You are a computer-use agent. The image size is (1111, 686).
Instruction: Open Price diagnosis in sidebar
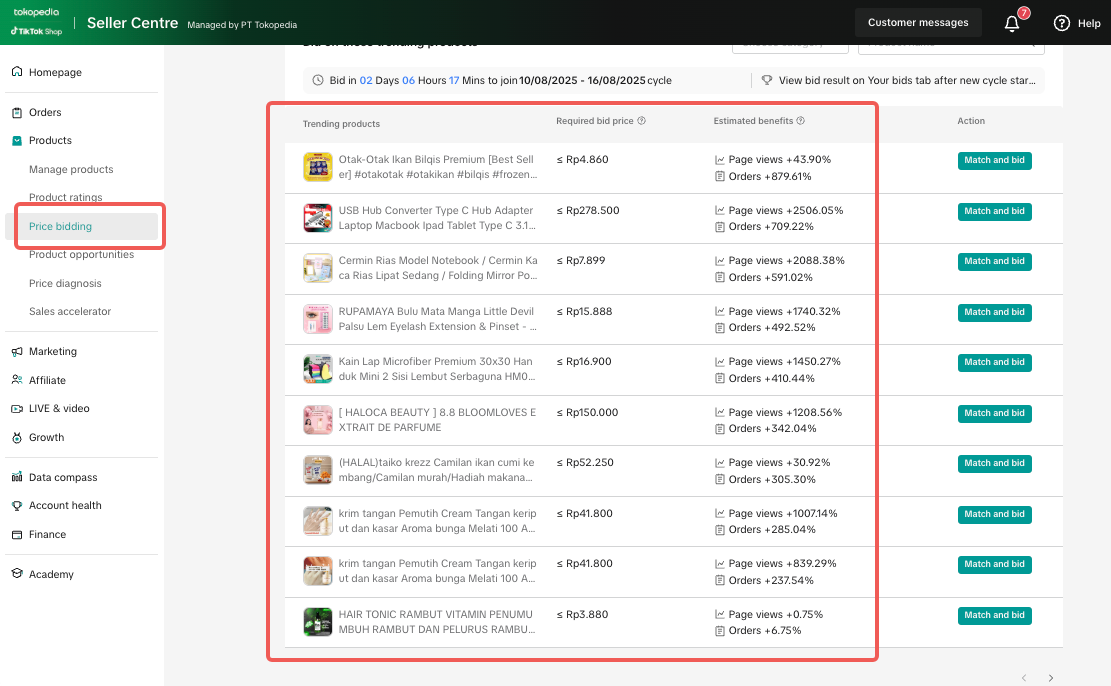tap(65, 283)
